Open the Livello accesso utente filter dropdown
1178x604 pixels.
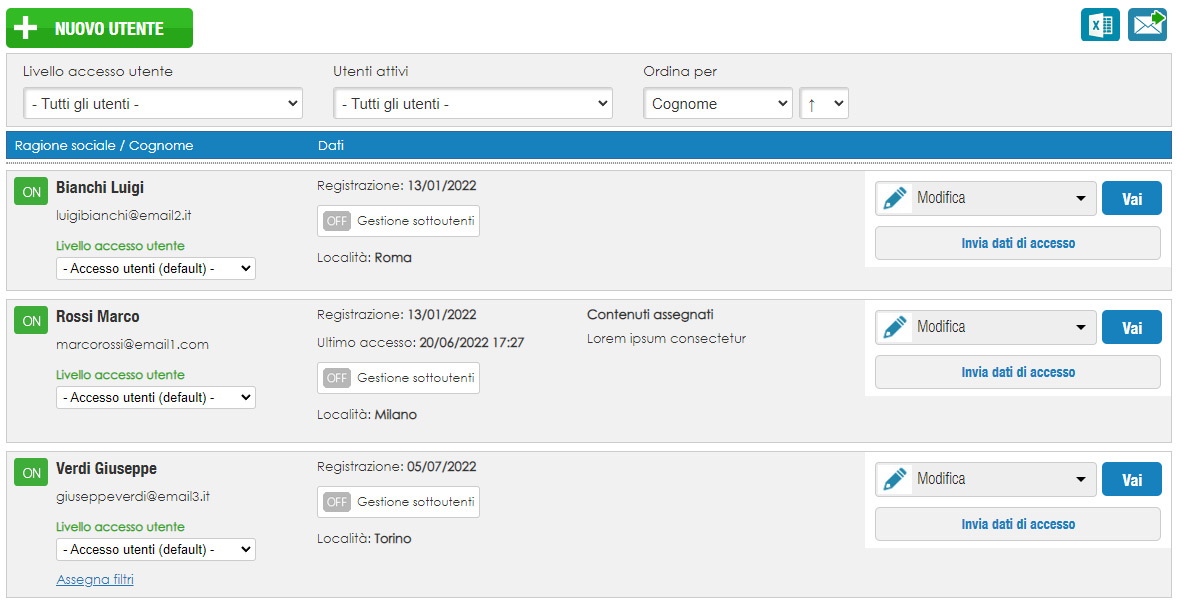click(x=163, y=104)
